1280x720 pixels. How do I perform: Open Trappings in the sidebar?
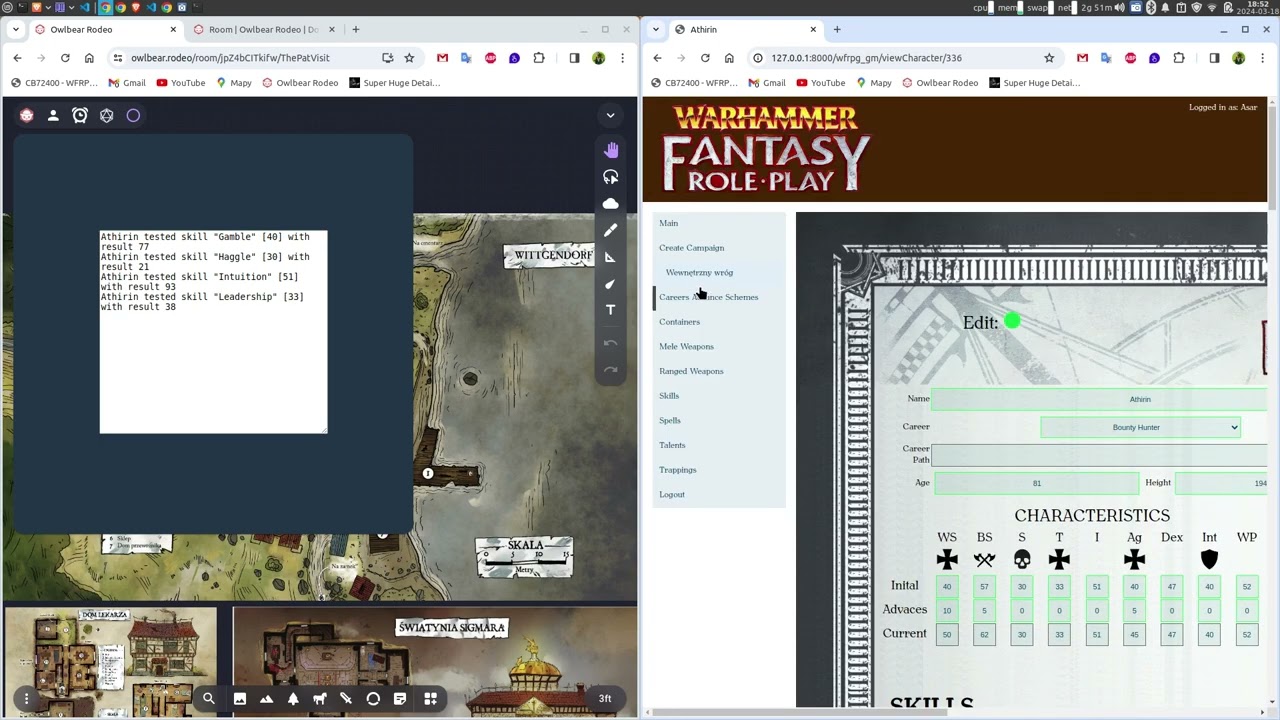point(677,470)
